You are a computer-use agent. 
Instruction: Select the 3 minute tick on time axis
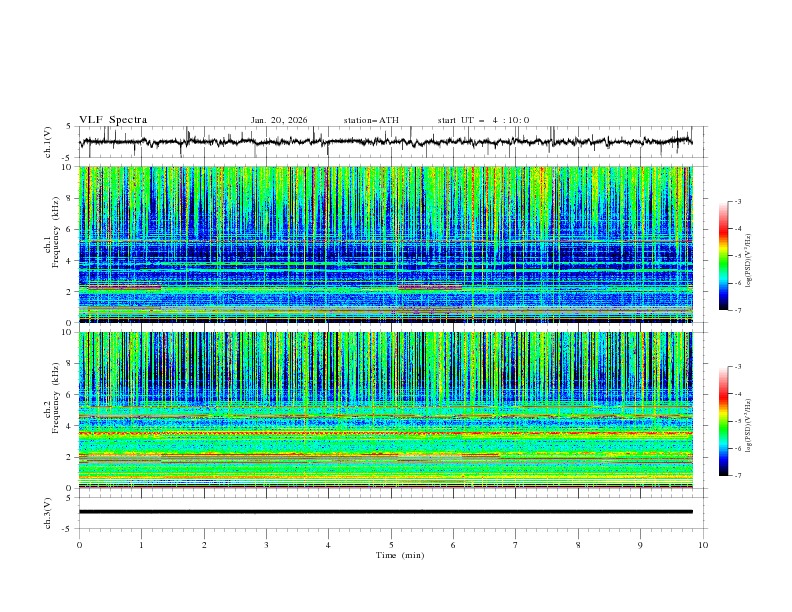(x=266, y=545)
